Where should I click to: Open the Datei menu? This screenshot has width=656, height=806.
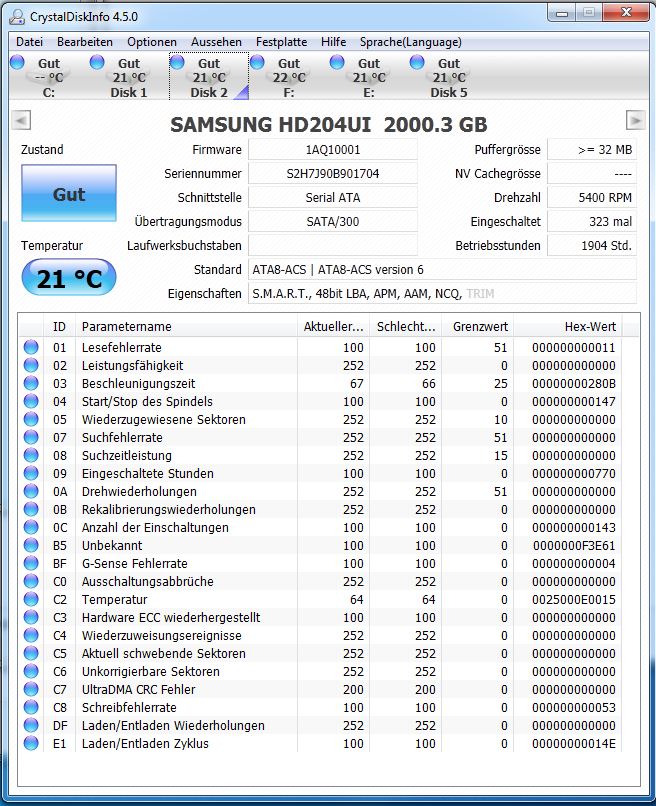[29, 42]
